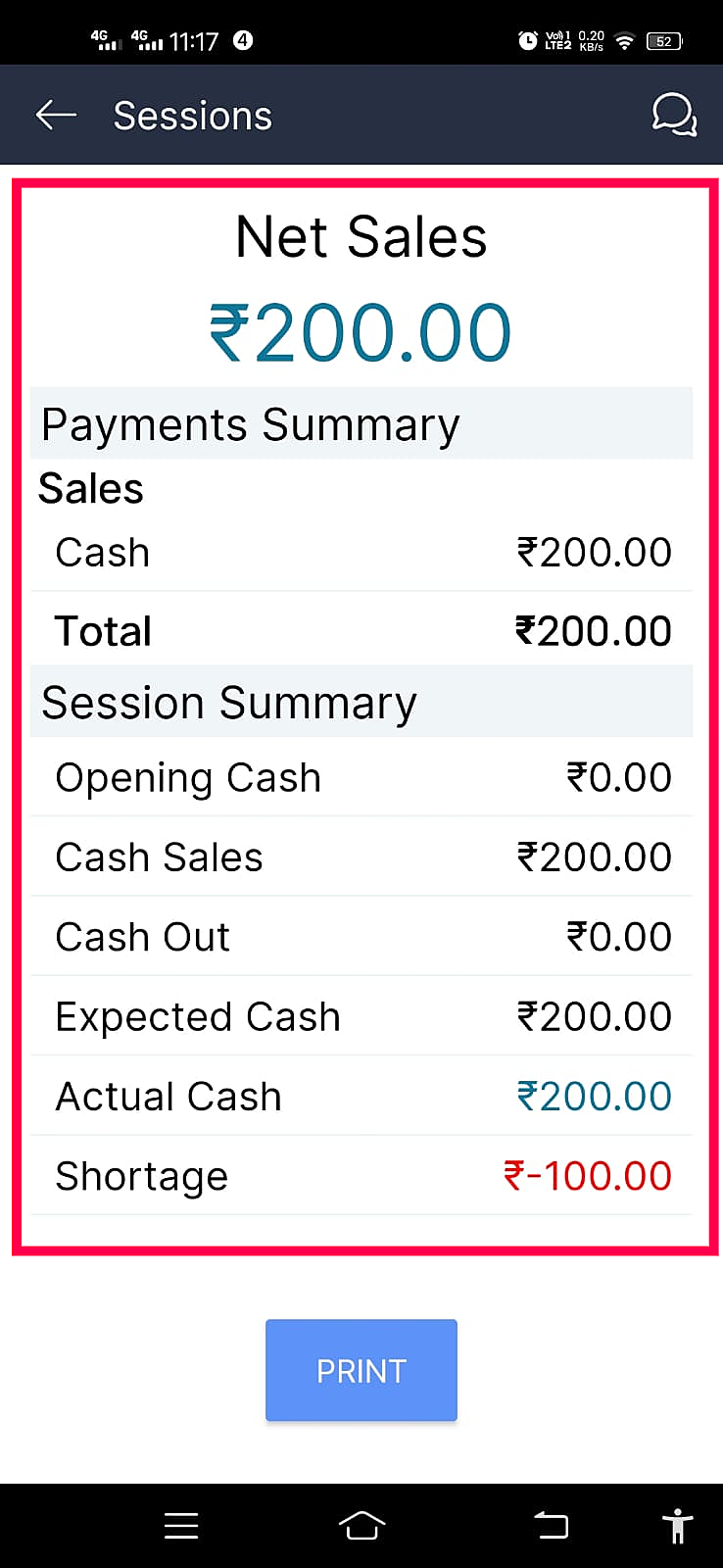723x1568 pixels.
Task: Tap the Android home icon
Action: [x=361, y=1526]
